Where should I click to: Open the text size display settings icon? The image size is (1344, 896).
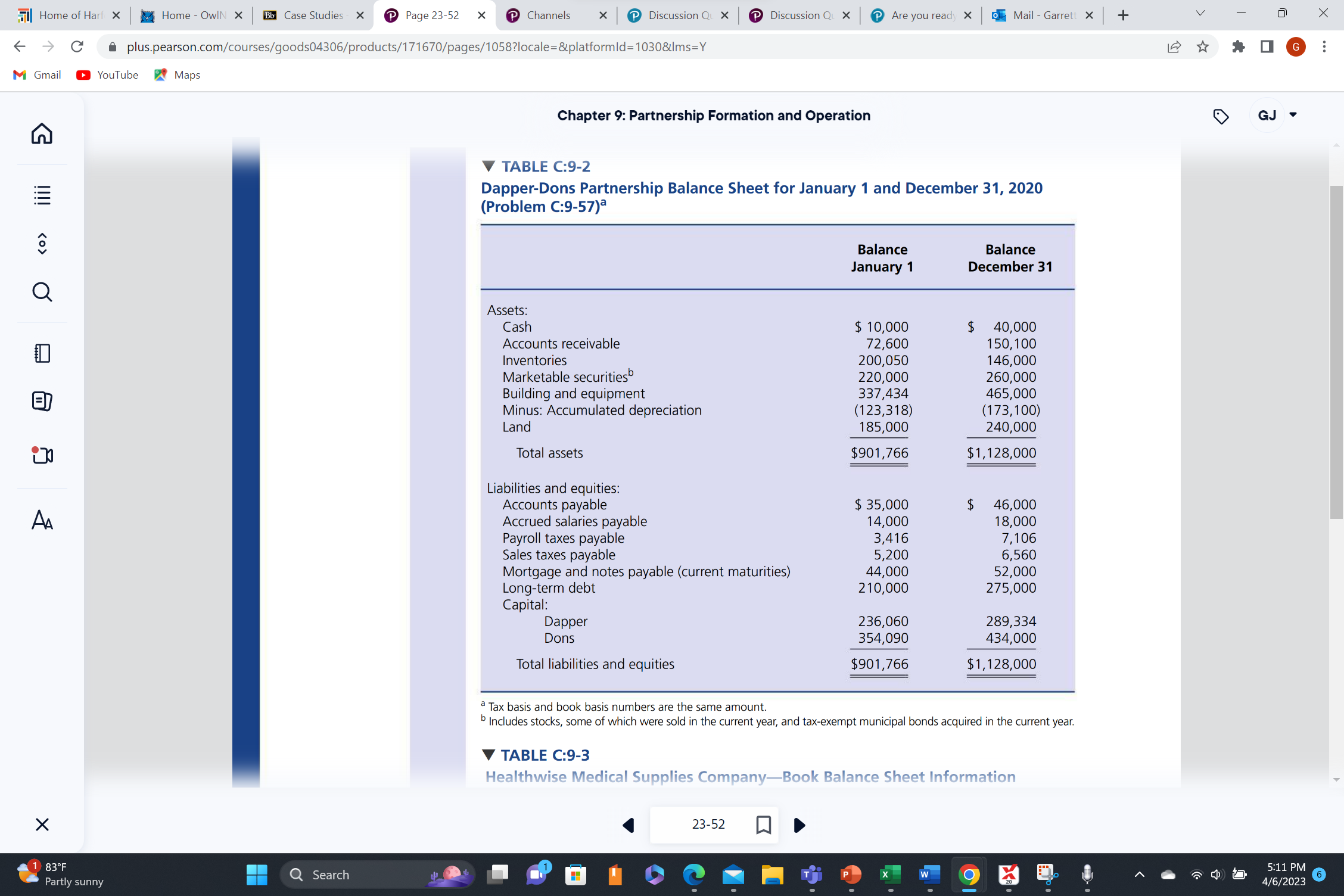click(42, 520)
